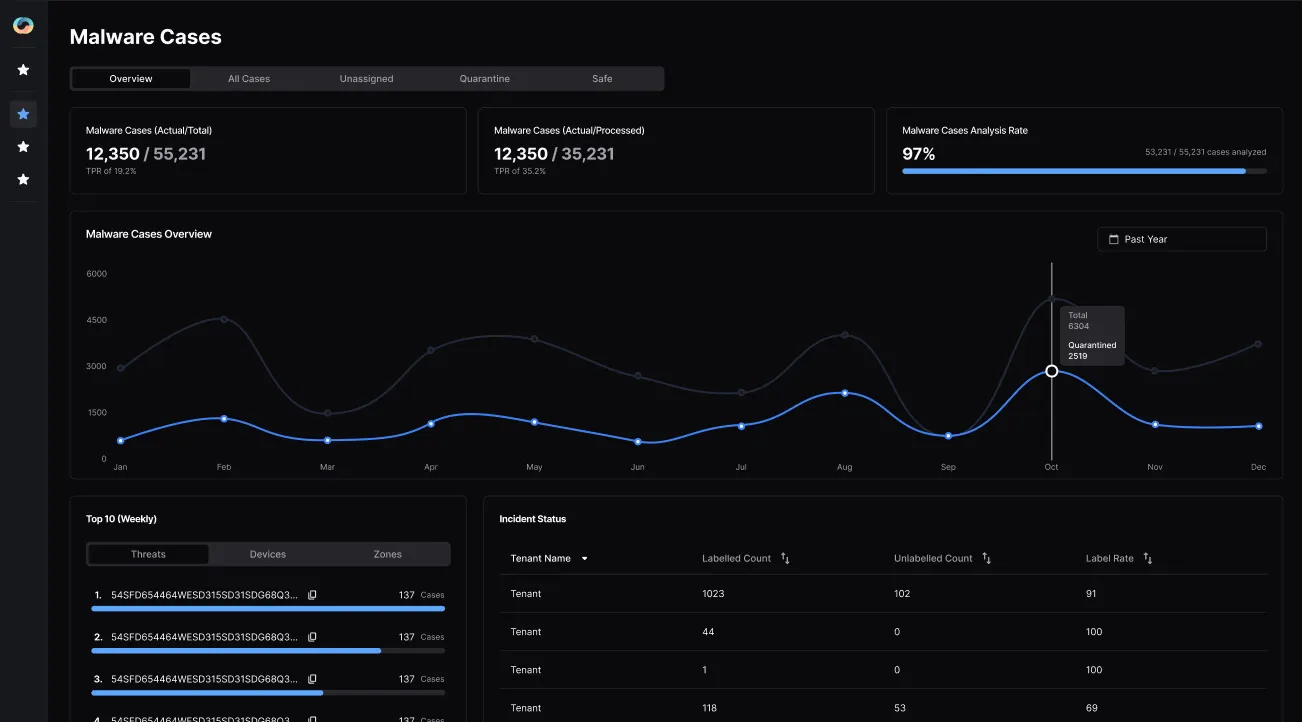1302x722 pixels.
Task: Open the third star item in the sidebar
Action: [x=23, y=147]
